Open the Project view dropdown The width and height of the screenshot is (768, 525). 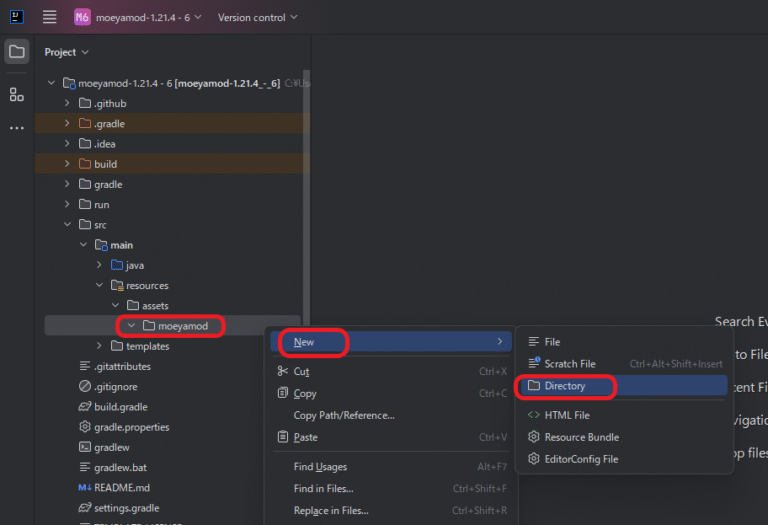tap(67, 52)
